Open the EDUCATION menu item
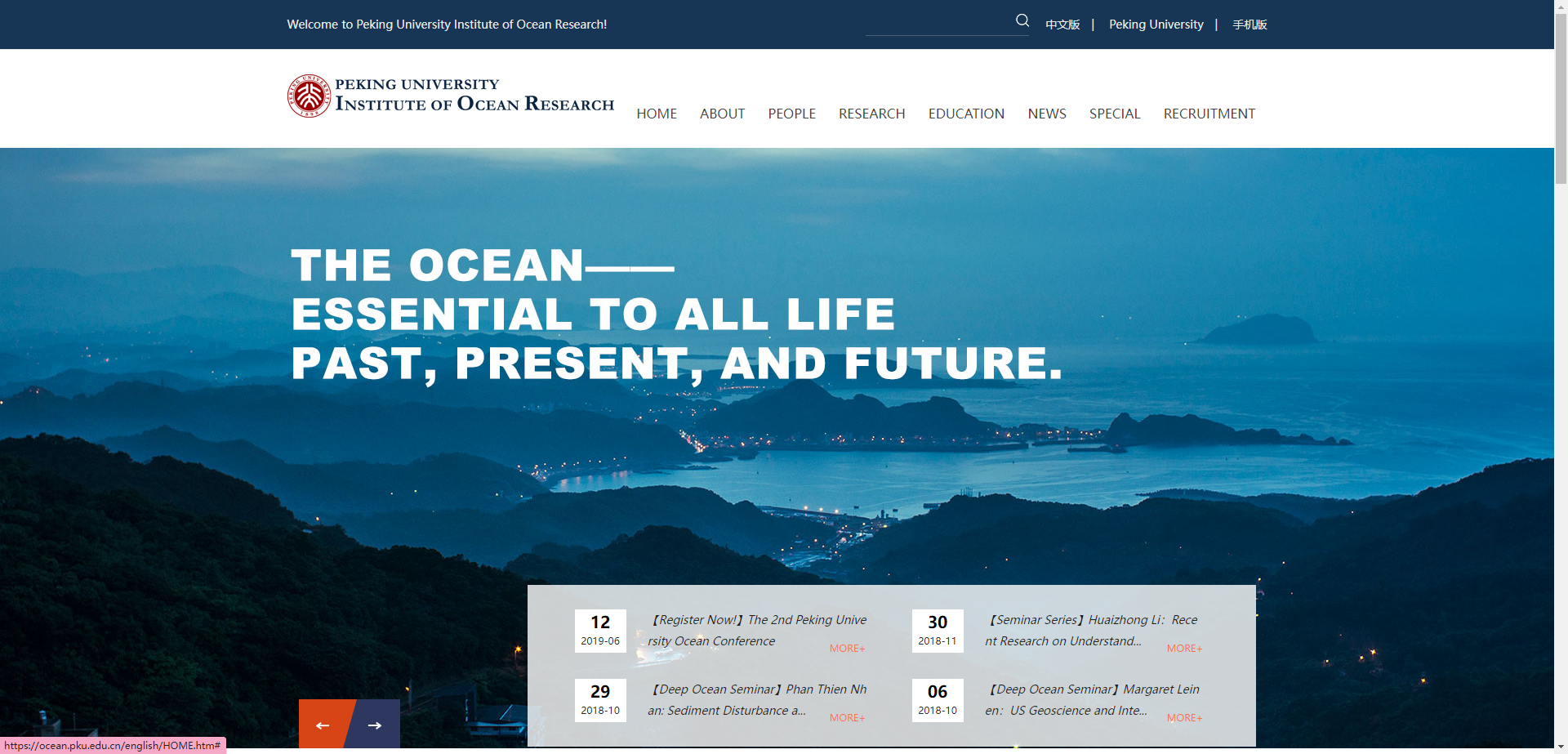Image resolution: width=1568 pixels, height=754 pixels. 966,114
